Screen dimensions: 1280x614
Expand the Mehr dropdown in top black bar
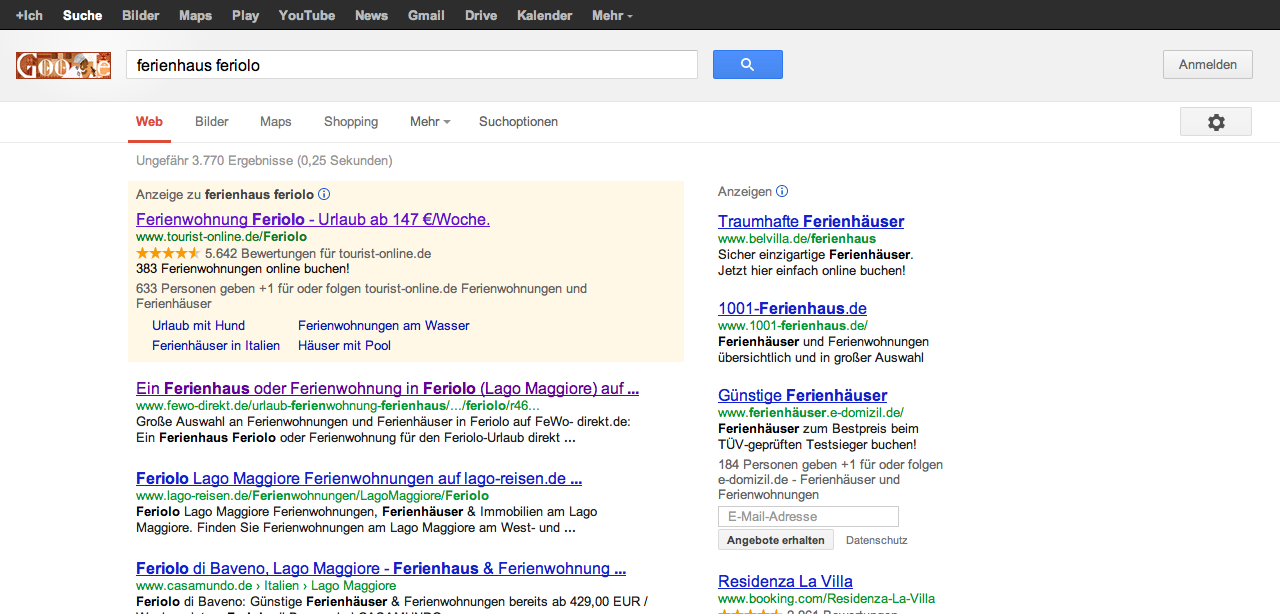612,16
